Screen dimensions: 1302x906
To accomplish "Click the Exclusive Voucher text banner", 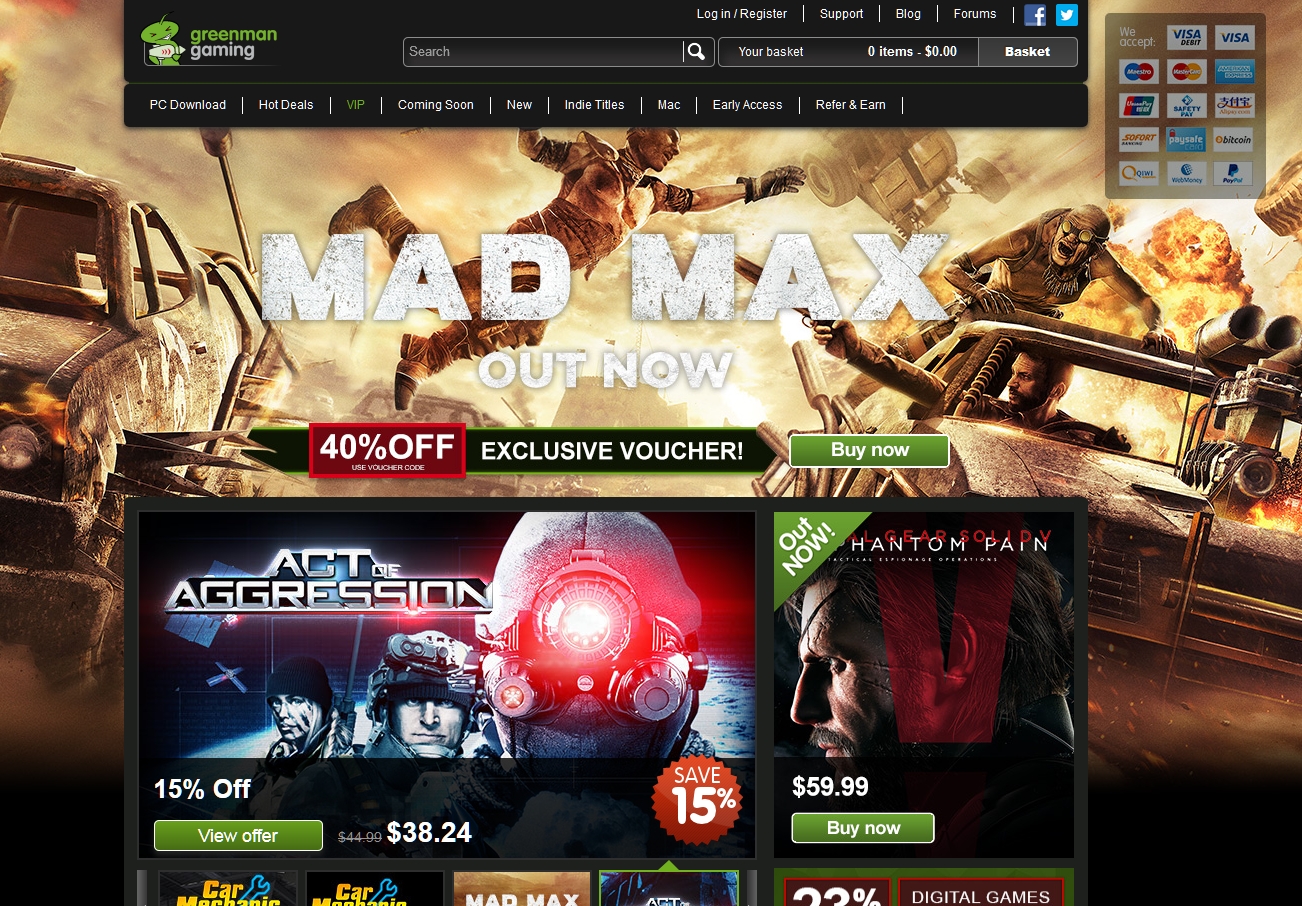I will (x=612, y=451).
